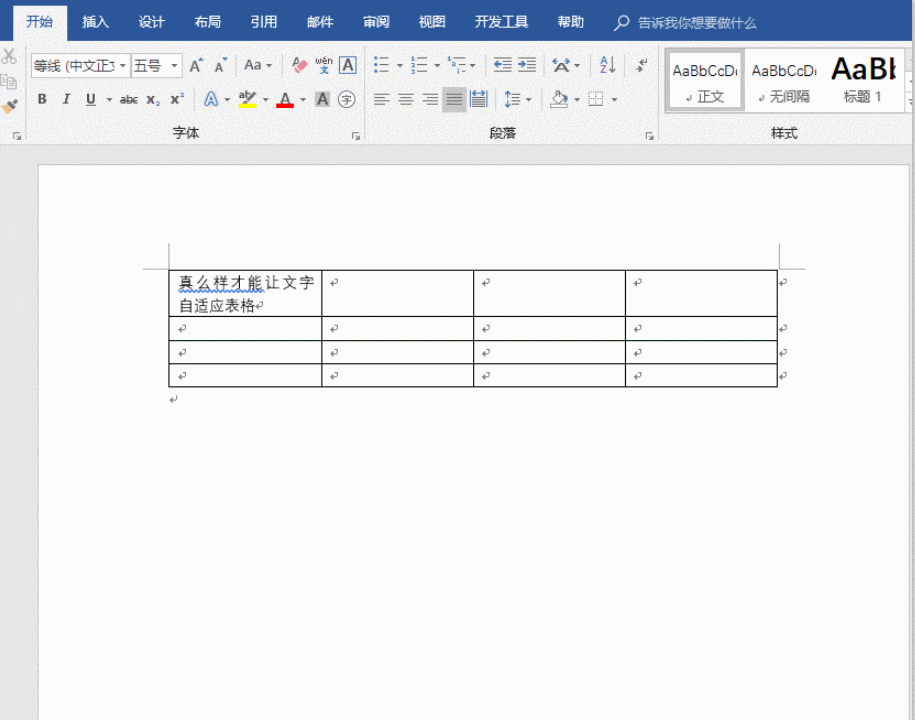Open the font name dropdown
This screenshot has width=915, height=720.
tap(123, 65)
